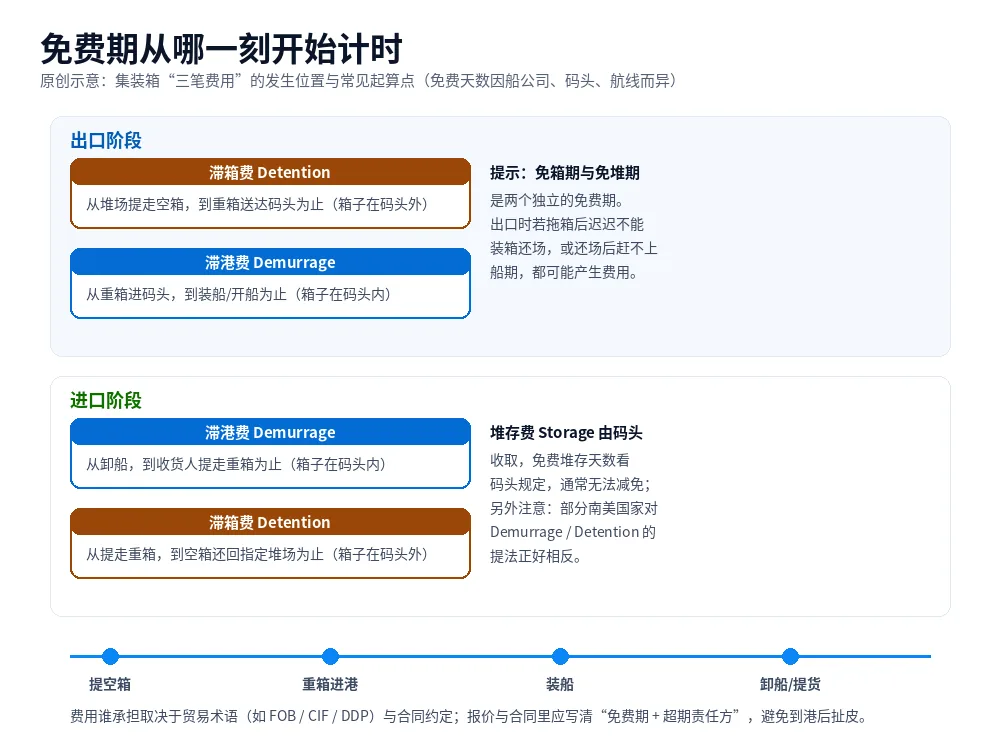Click the line 收取，免费堆存天数看
Image resolution: width=1000 pixels, height=740 pixels.
[560, 460]
